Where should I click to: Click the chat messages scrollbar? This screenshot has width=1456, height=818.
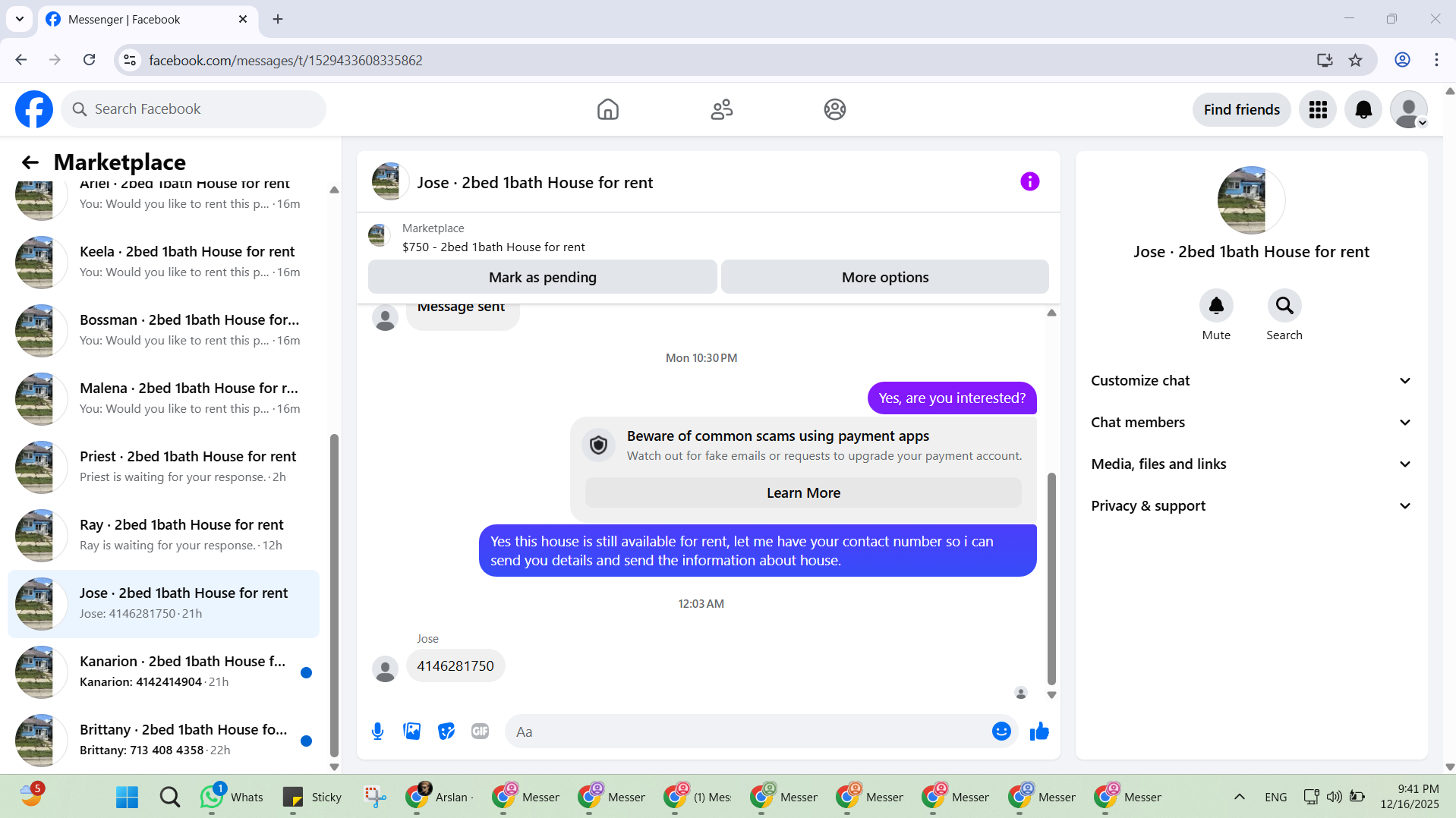click(x=1051, y=578)
